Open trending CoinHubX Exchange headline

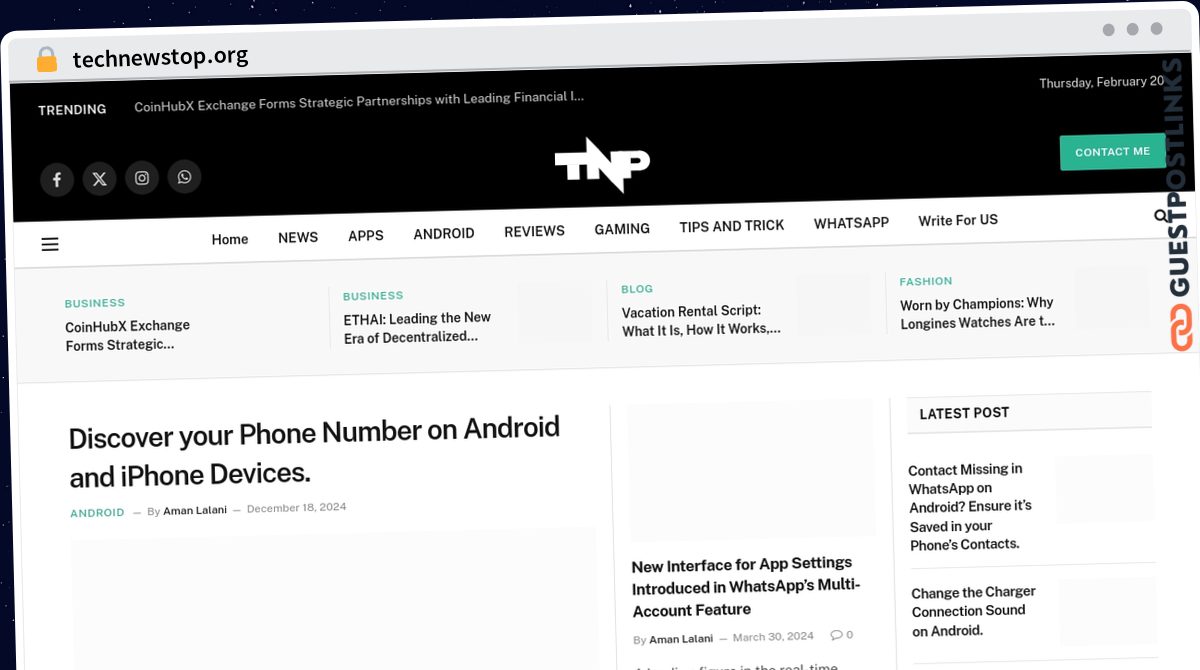359,100
